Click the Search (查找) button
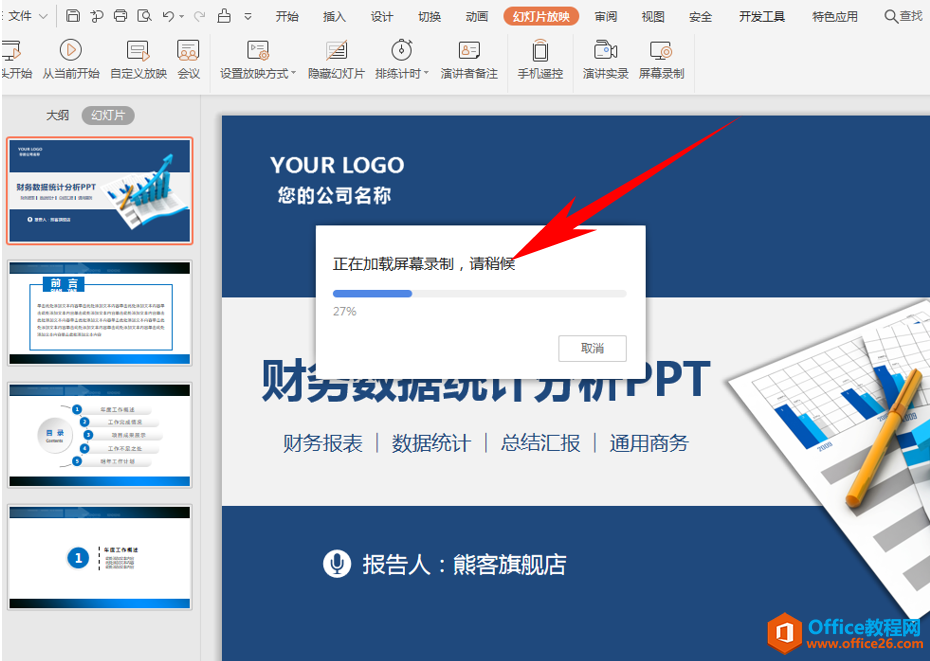This screenshot has width=930, height=661. (x=903, y=16)
